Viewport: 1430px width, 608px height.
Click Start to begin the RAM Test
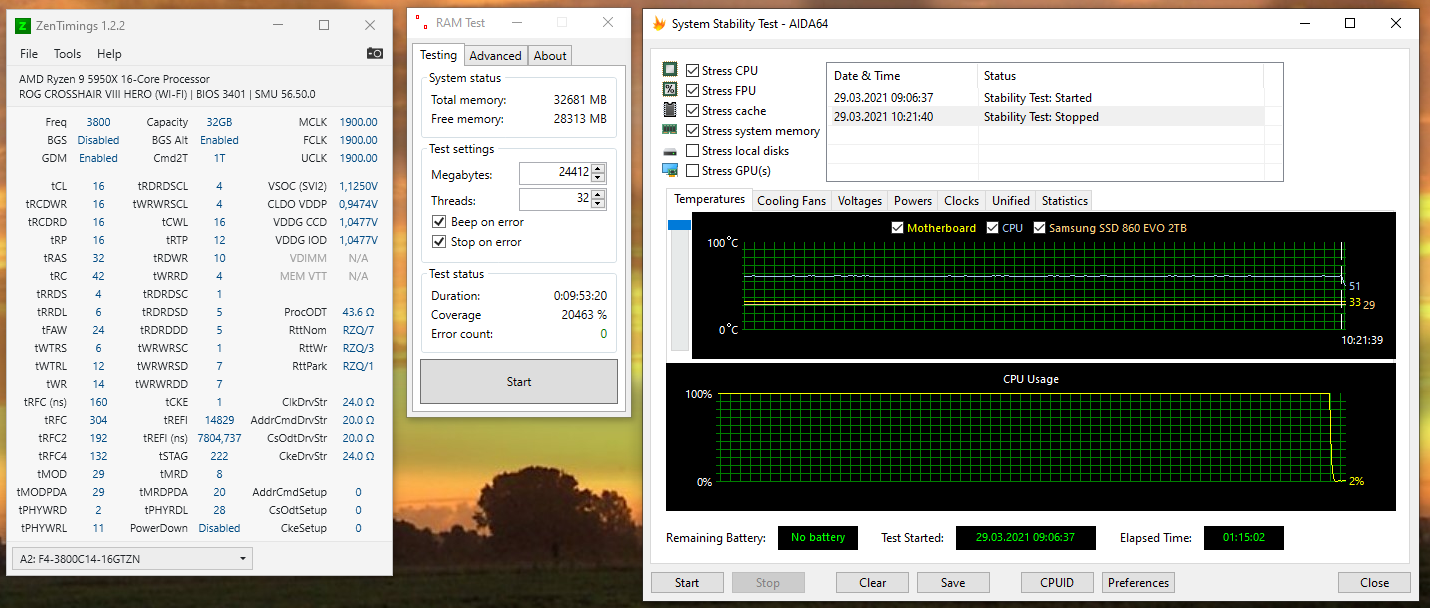click(518, 381)
